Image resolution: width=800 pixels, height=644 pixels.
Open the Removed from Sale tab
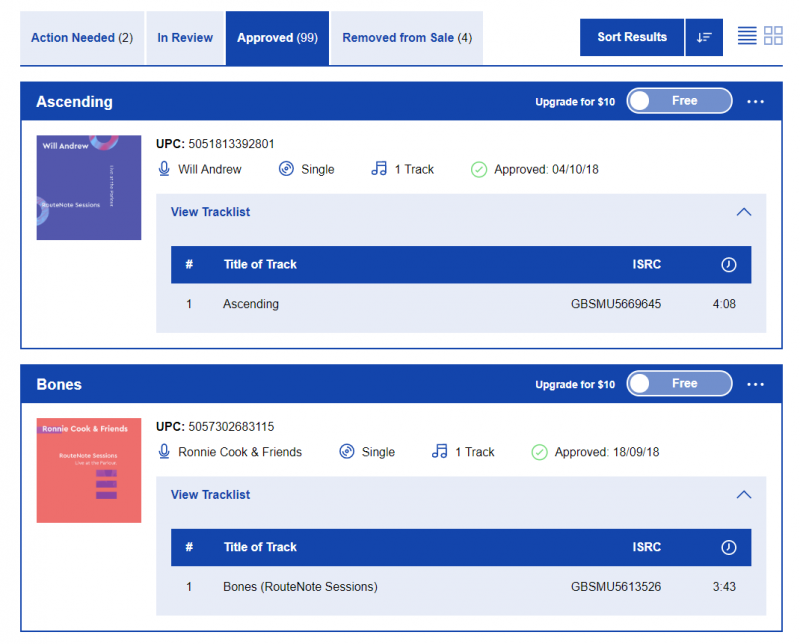pyautogui.click(x=406, y=37)
